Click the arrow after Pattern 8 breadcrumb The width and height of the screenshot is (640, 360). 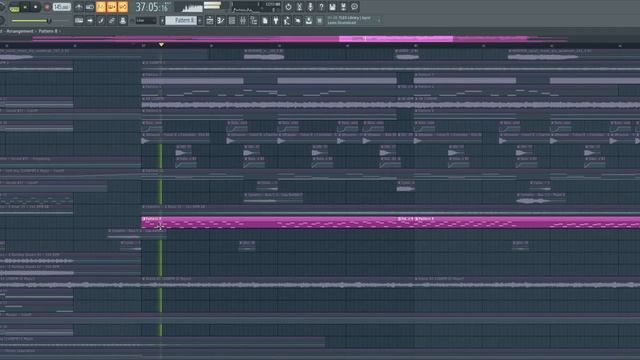[60, 31]
